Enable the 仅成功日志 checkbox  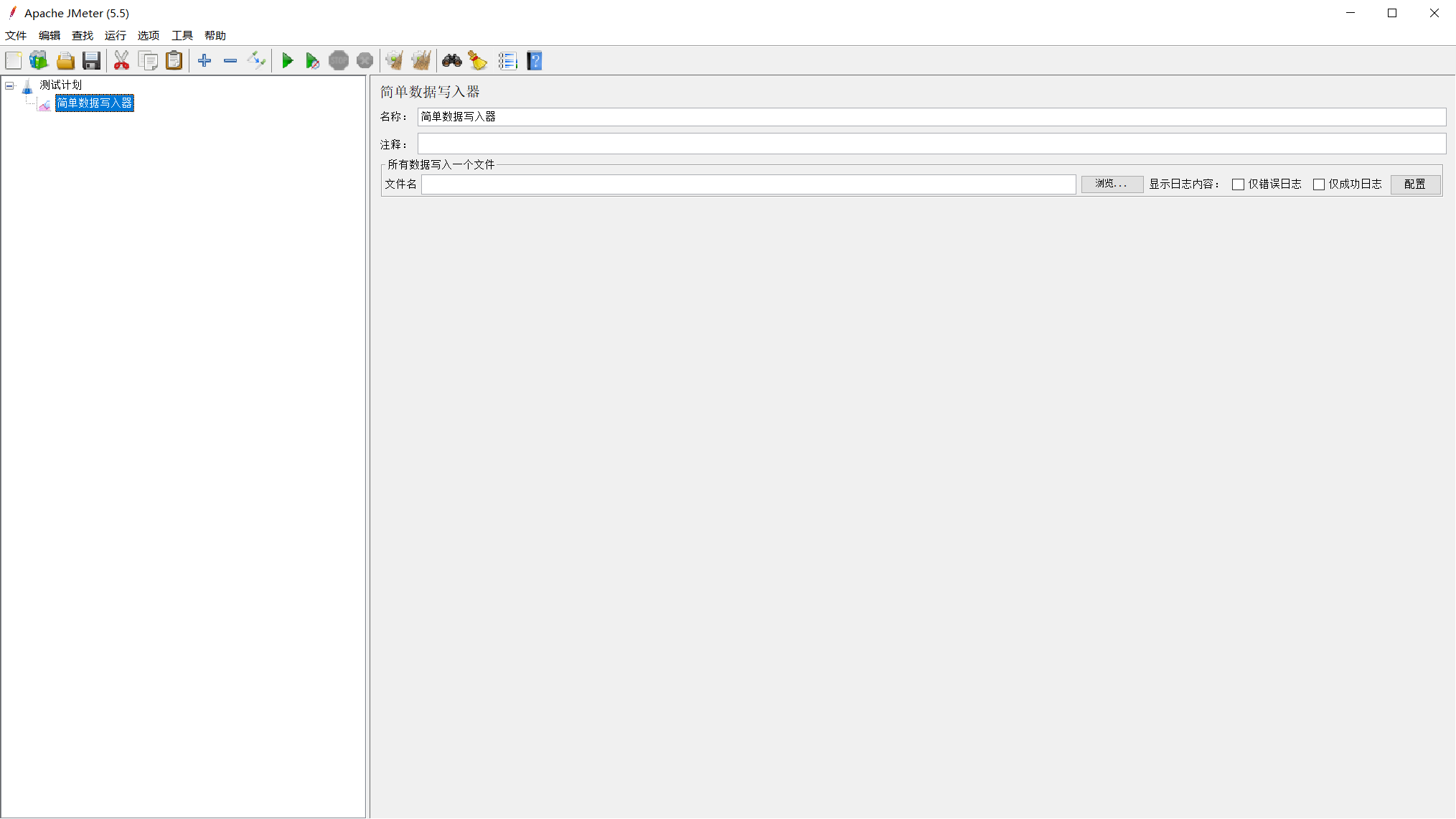click(x=1318, y=184)
